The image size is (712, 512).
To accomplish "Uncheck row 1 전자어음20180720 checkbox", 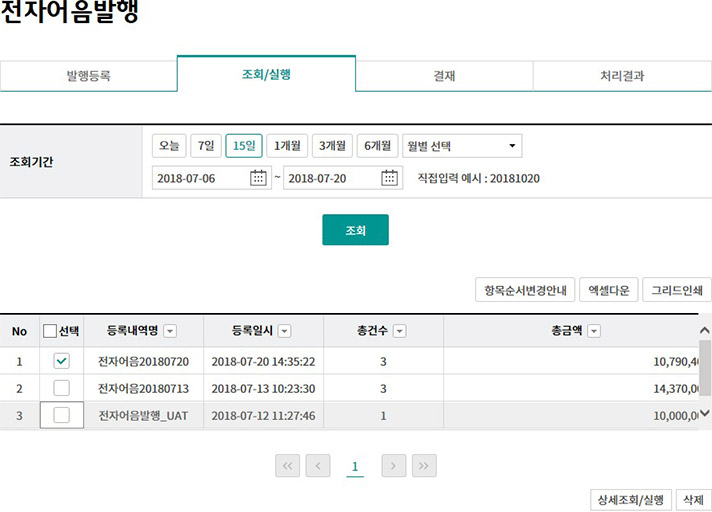I will coord(61,361).
